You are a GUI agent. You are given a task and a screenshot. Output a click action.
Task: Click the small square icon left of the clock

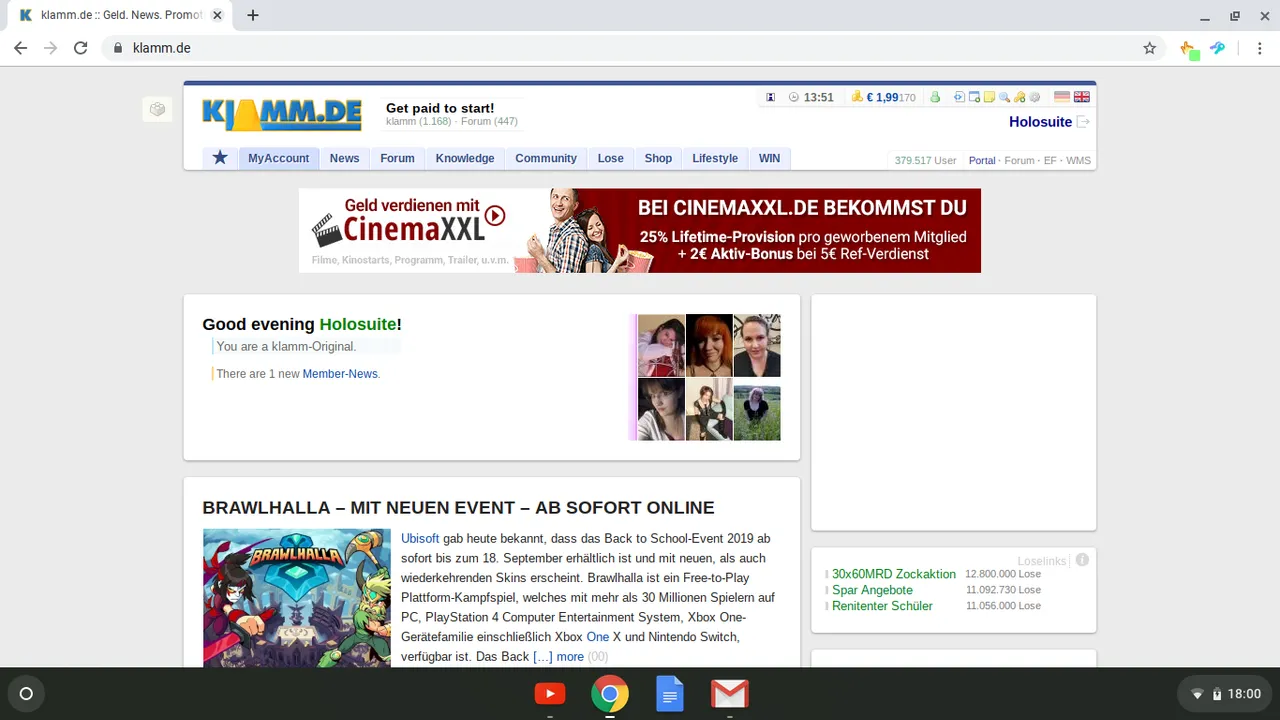pos(771,97)
